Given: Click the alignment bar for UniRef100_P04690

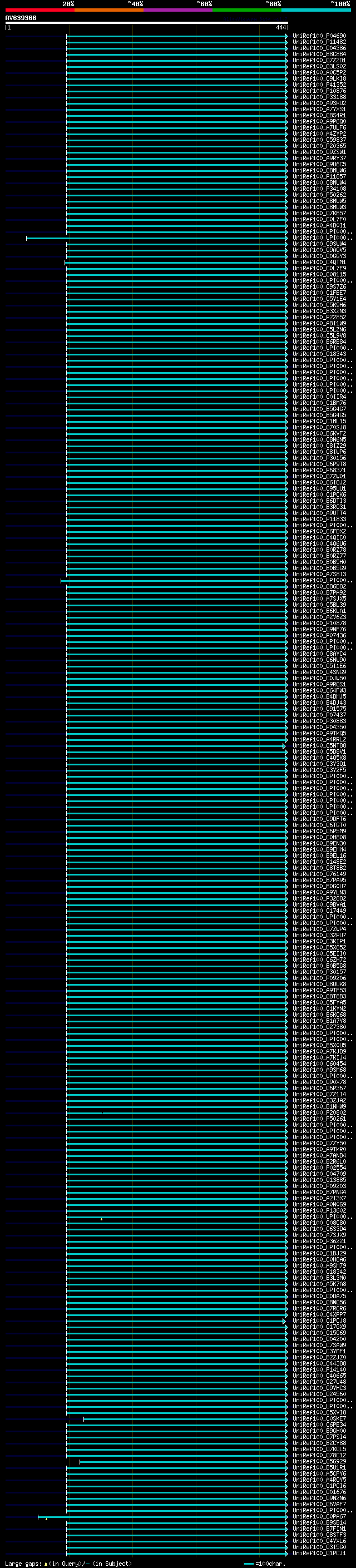Looking at the screenshot, I should click(176, 36).
